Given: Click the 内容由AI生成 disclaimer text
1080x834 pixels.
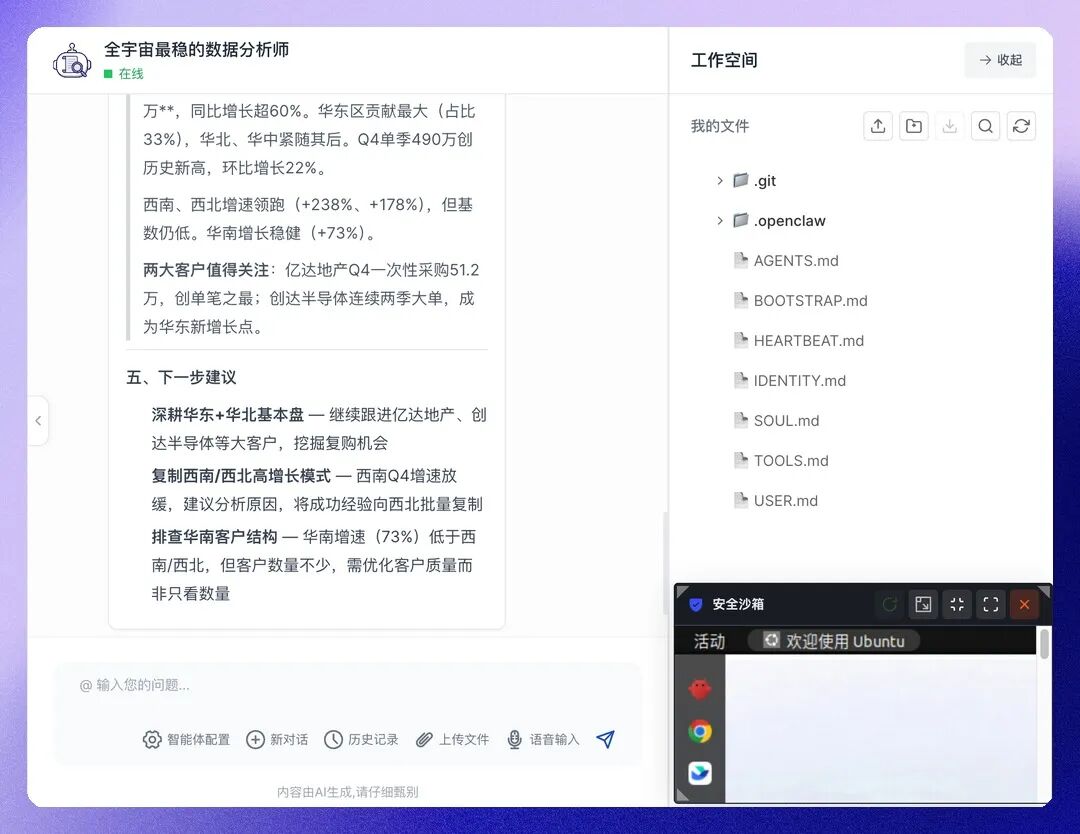Looking at the screenshot, I should click(x=347, y=792).
